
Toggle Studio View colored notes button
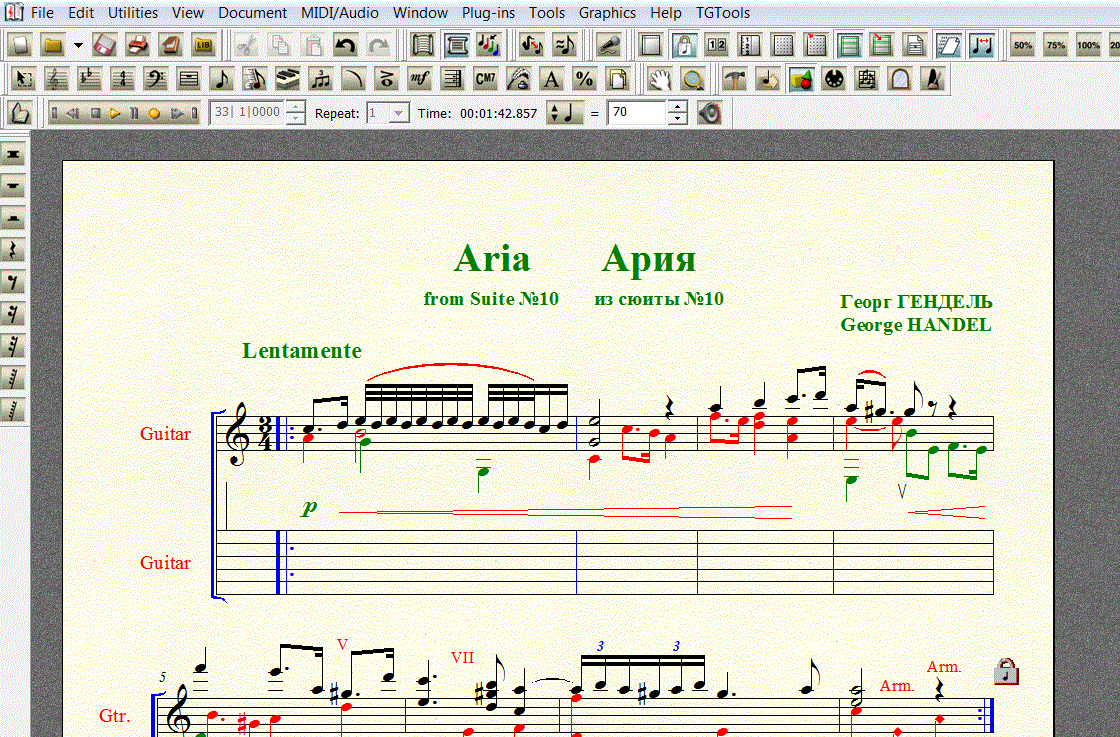point(489,45)
